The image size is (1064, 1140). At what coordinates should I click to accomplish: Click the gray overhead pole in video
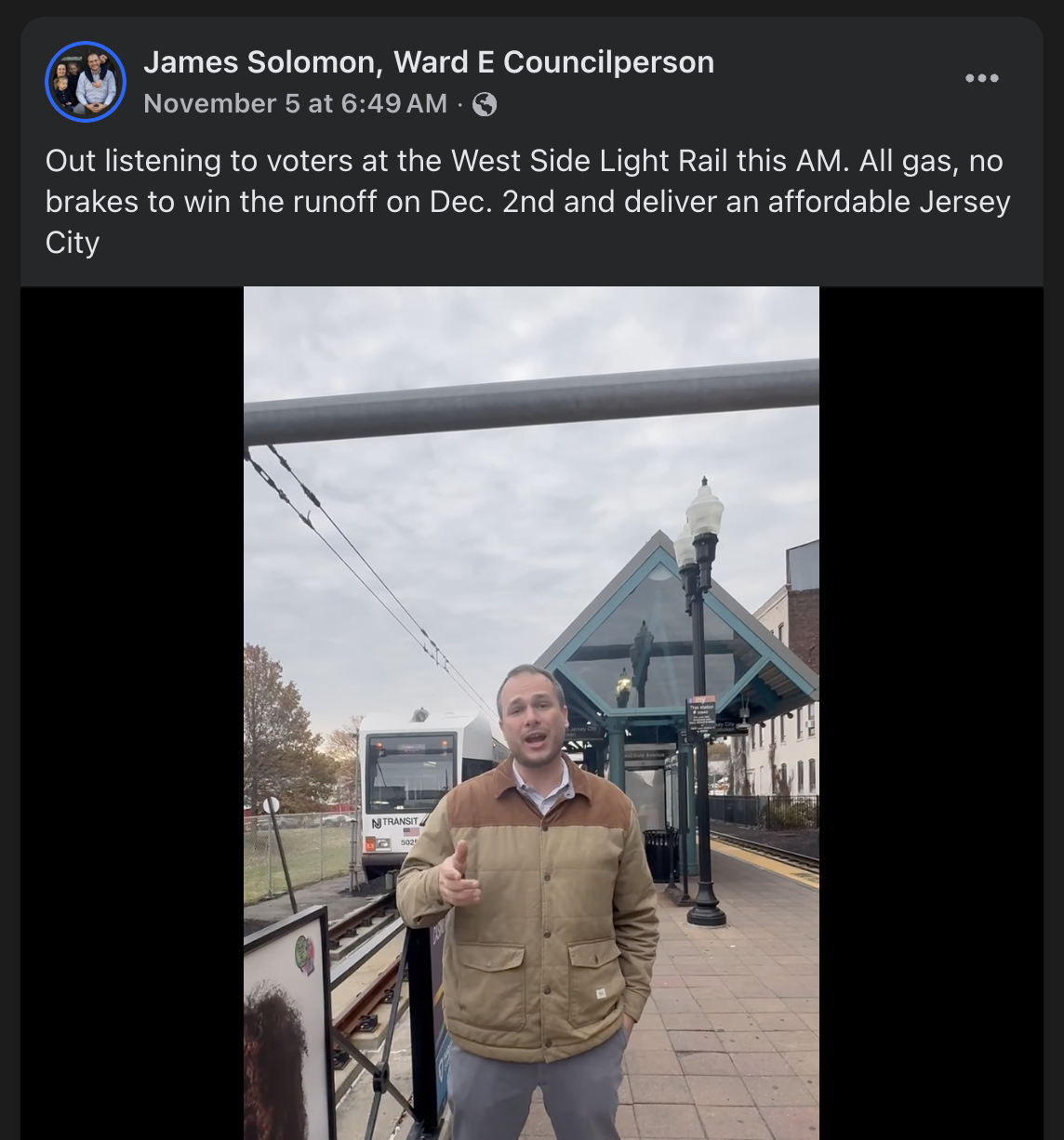(531, 401)
